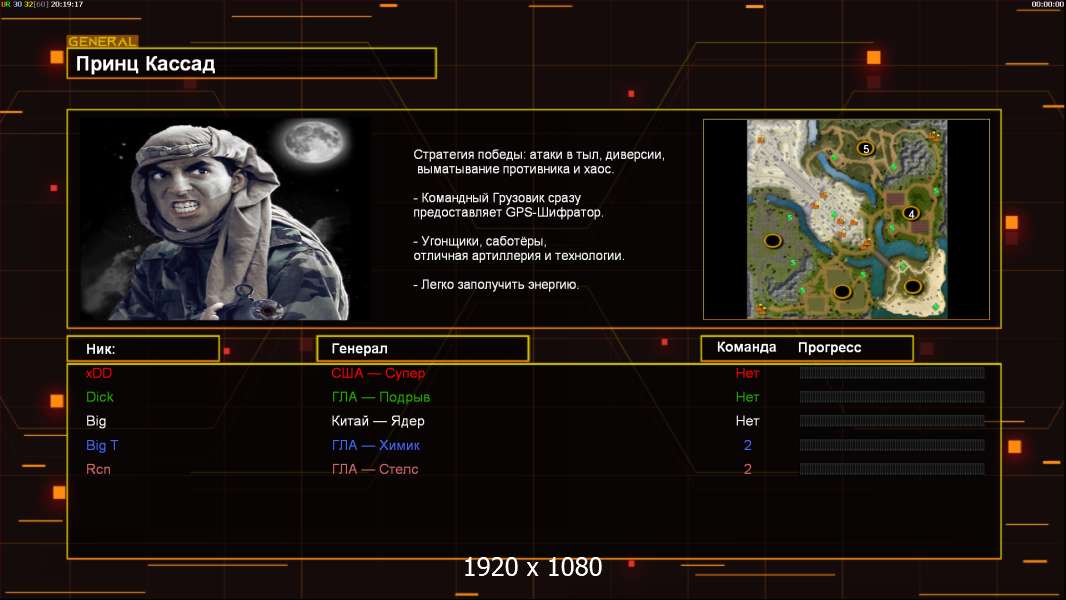Viewport: 1066px width, 600px height.
Task: Click the GENERAL tab label
Action: click(102, 42)
